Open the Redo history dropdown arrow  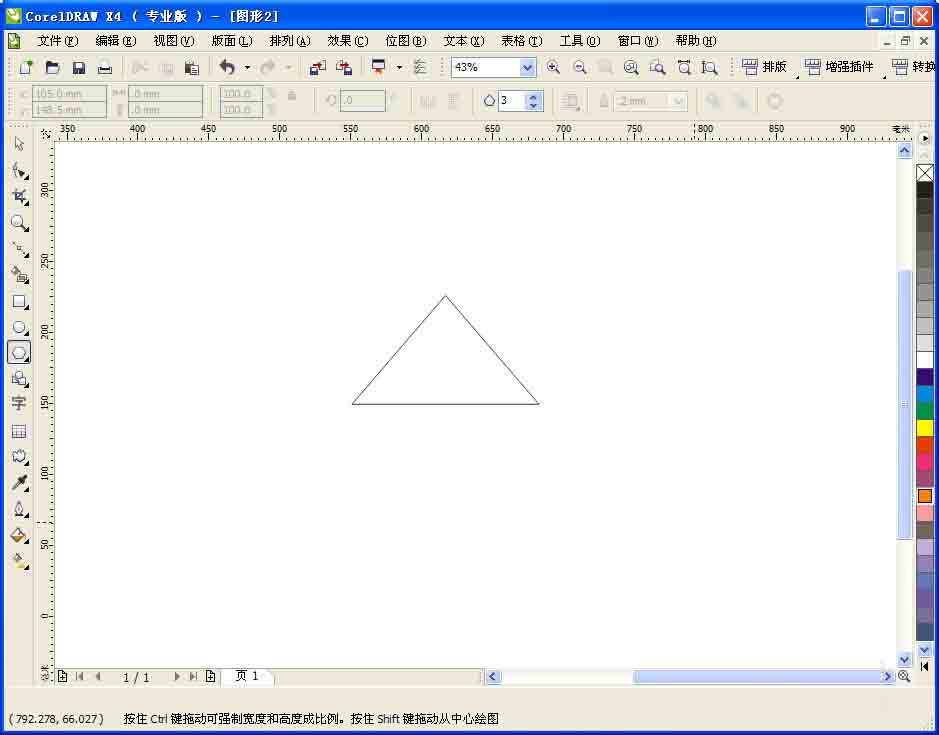[287, 66]
